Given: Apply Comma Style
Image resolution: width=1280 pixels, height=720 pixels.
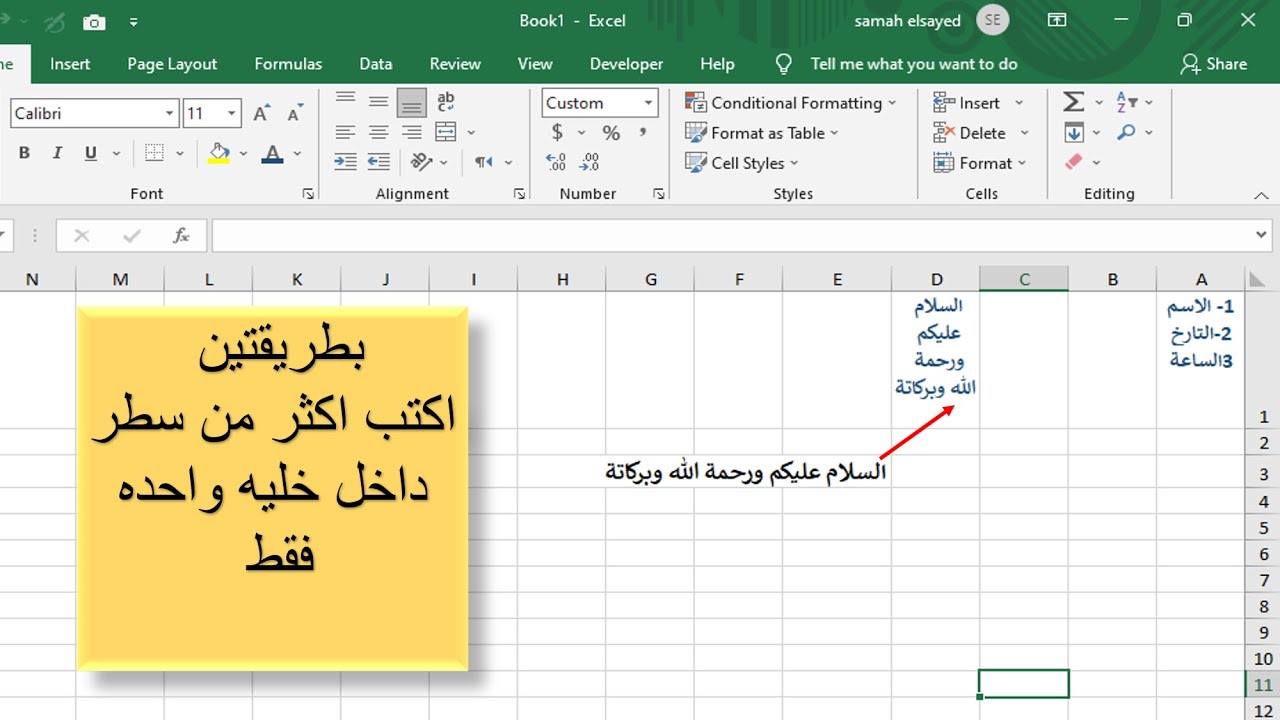Looking at the screenshot, I should pos(643,133).
